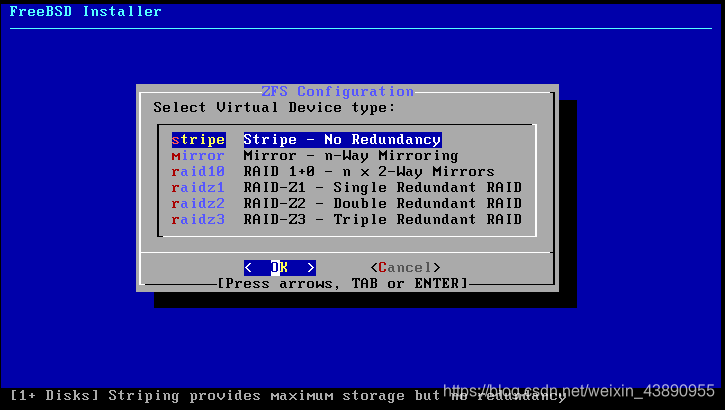This screenshot has height=410, width=725.
Task: Click the '[1+ Disks] Striping provides' status line
Action: point(288,396)
